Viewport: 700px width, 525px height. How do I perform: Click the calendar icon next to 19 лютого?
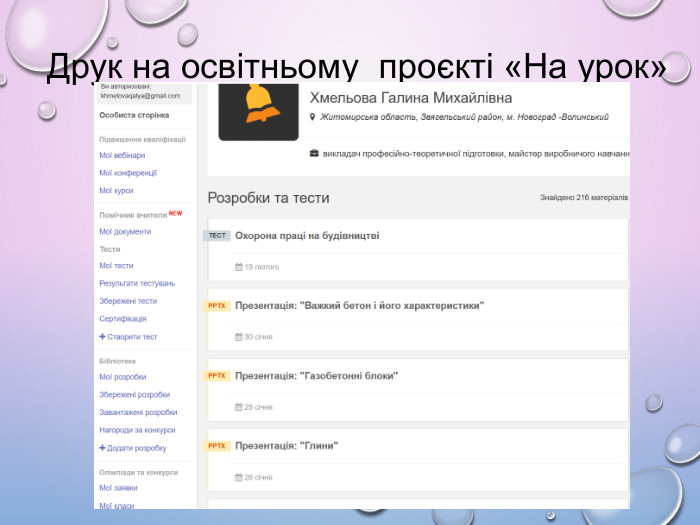[239, 267]
